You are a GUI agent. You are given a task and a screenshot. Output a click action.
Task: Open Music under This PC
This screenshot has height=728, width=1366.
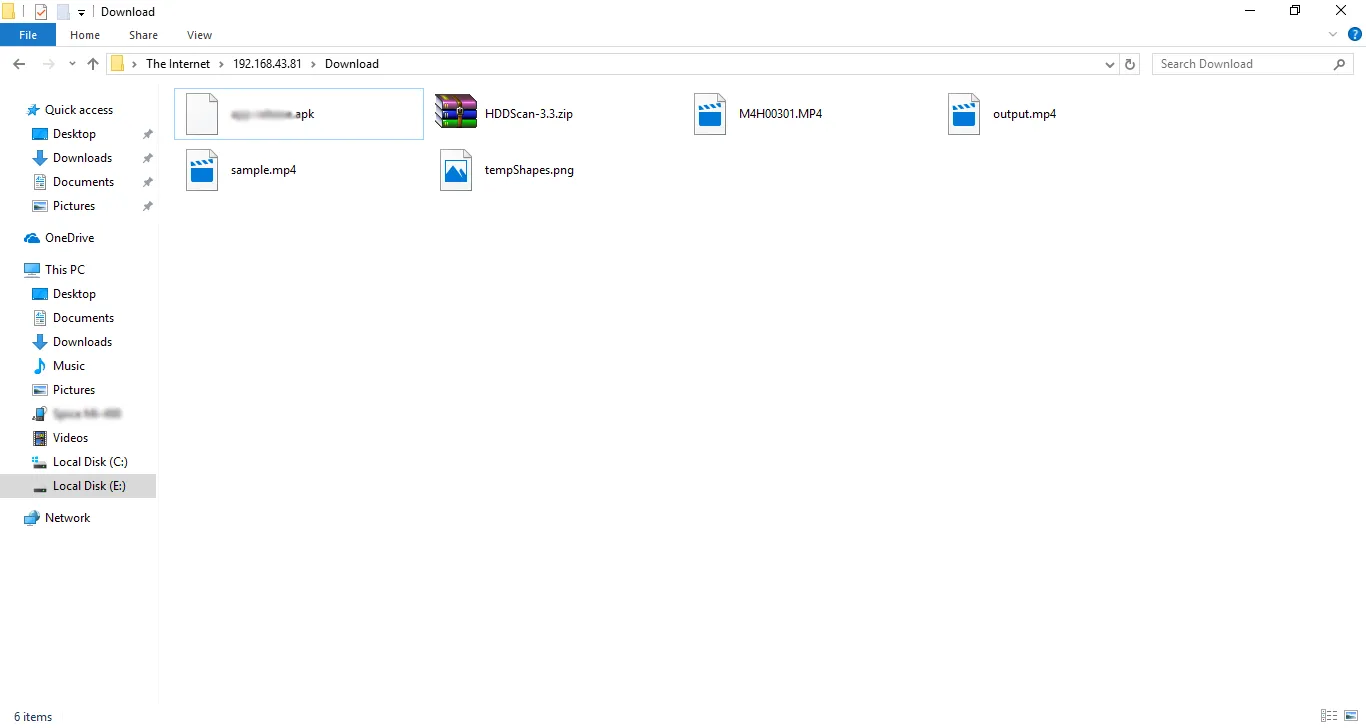59,366
